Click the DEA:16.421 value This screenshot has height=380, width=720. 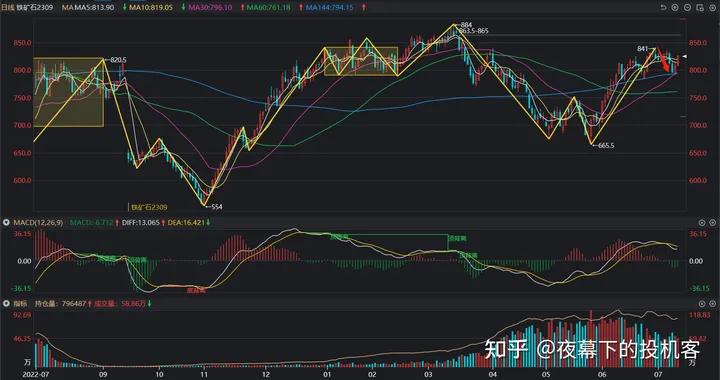pos(186,223)
